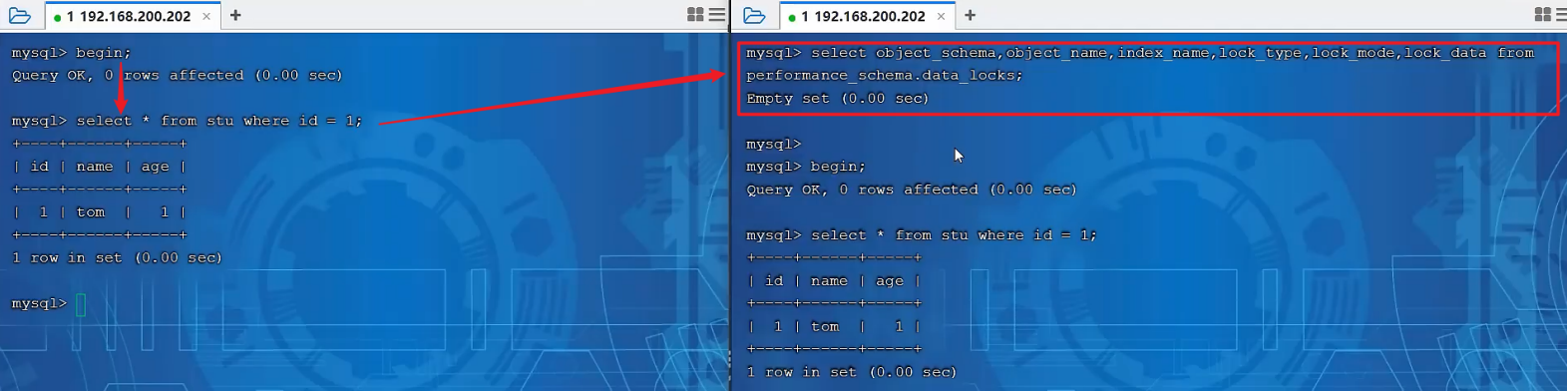1568x391 pixels.
Task: Click the green connection status dot on left tab
Action: click(57, 17)
